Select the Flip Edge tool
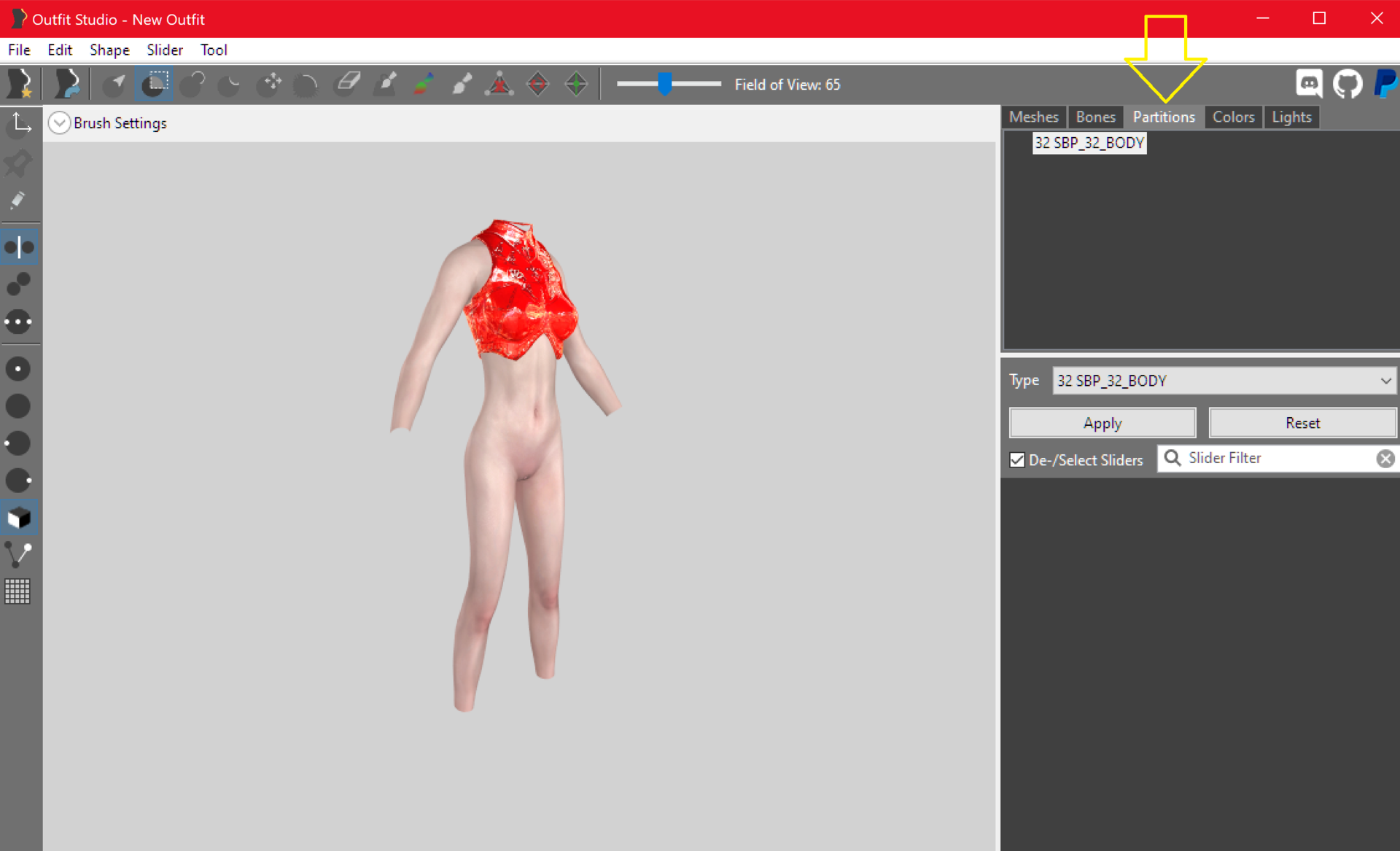The width and height of the screenshot is (1400, 851). [538, 84]
